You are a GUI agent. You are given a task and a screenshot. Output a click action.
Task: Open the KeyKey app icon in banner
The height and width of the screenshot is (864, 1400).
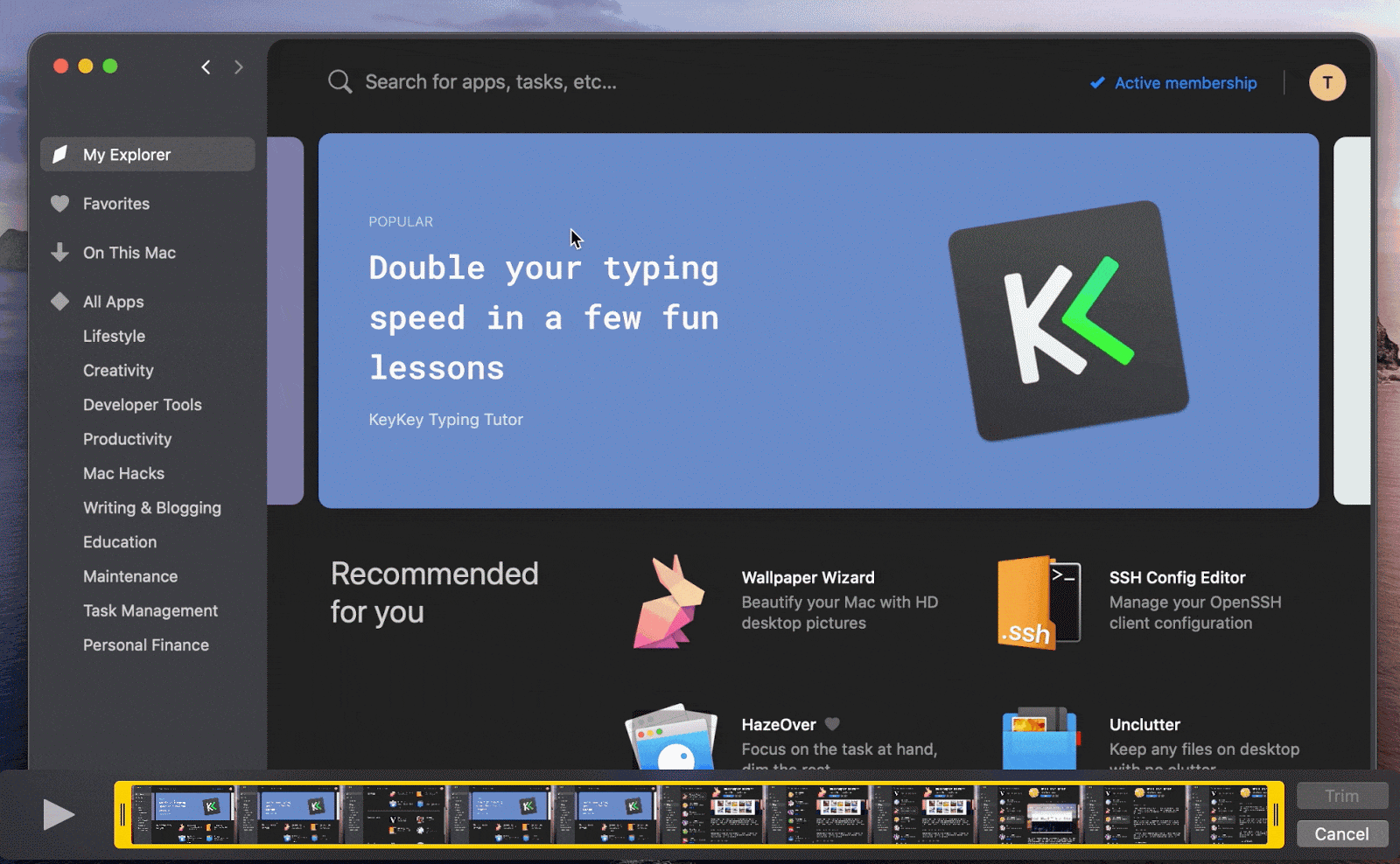click(1068, 321)
